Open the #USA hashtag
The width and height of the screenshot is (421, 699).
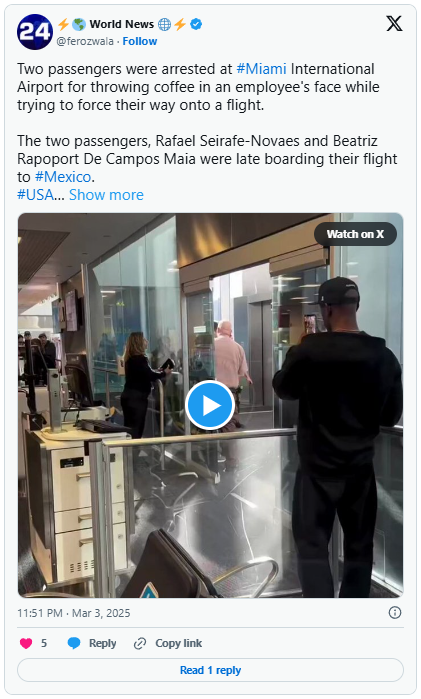35,195
